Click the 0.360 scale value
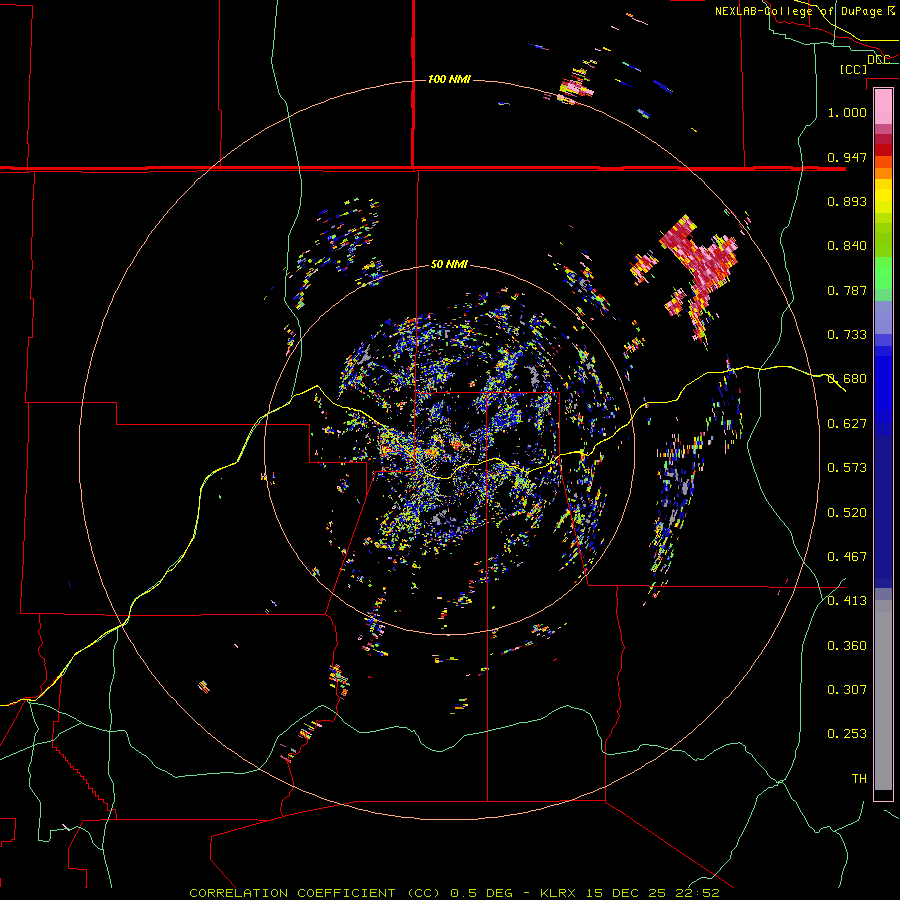Viewport: 900px width, 900px height. pyautogui.click(x=847, y=646)
